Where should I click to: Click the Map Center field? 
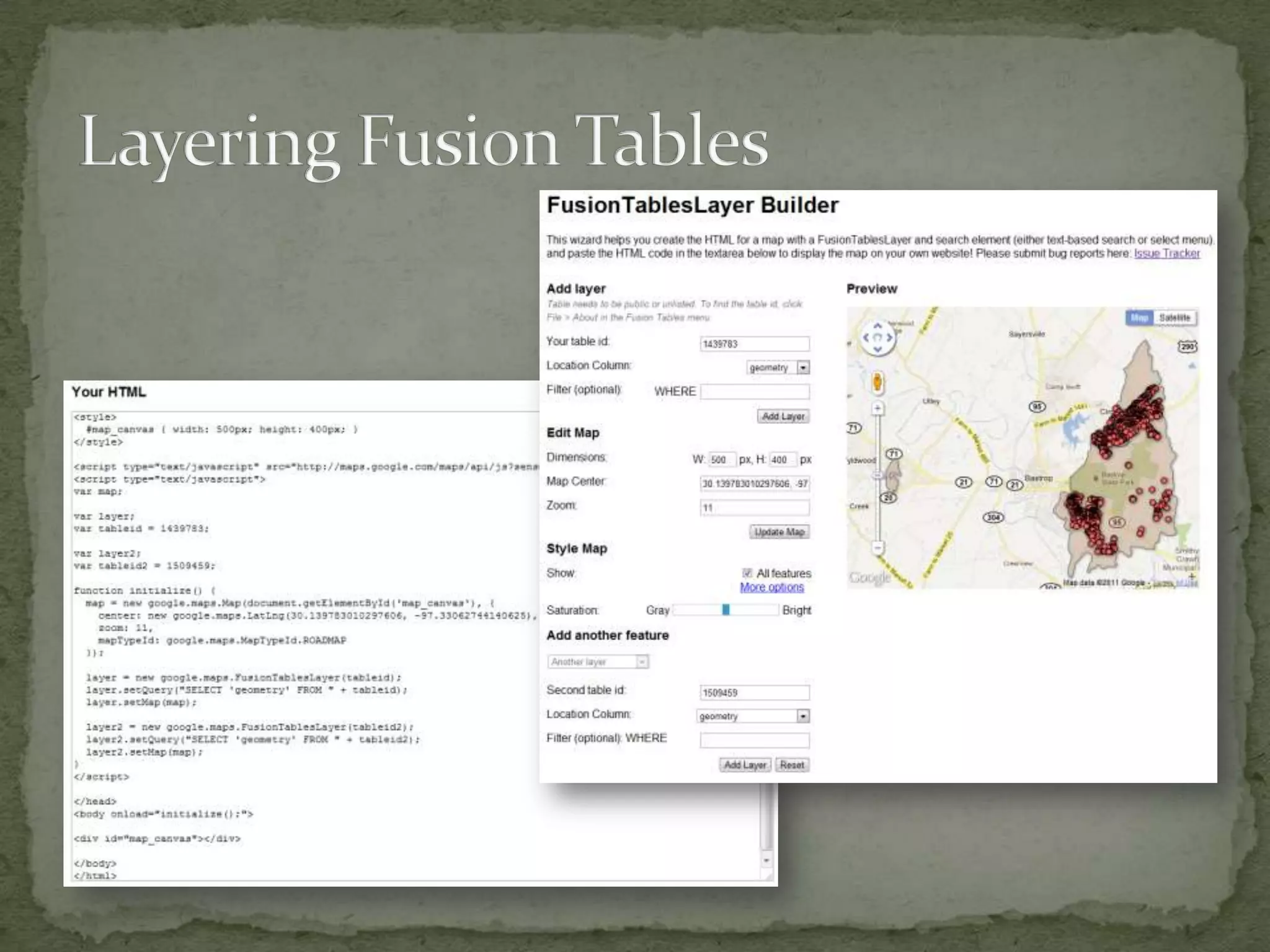click(x=755, y=483)
